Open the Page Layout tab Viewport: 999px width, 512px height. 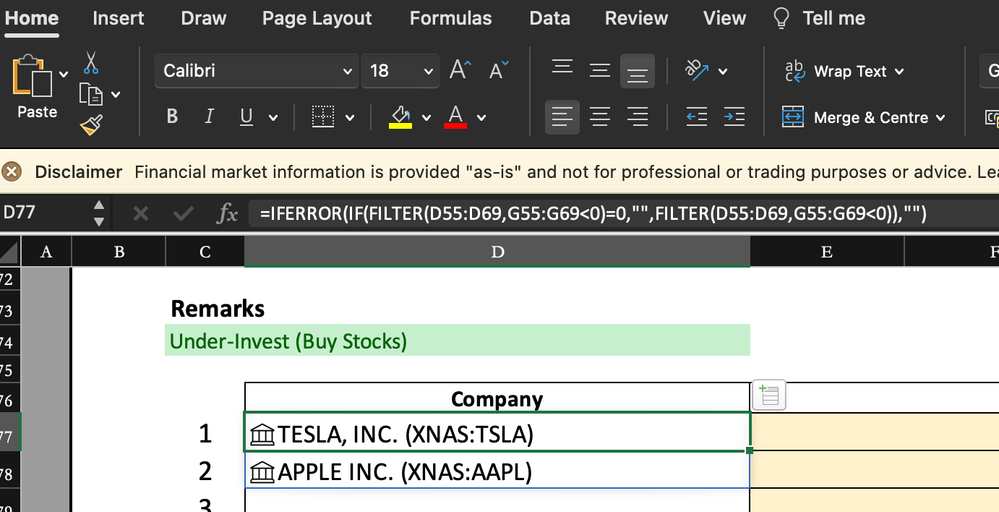coord(317,18)
